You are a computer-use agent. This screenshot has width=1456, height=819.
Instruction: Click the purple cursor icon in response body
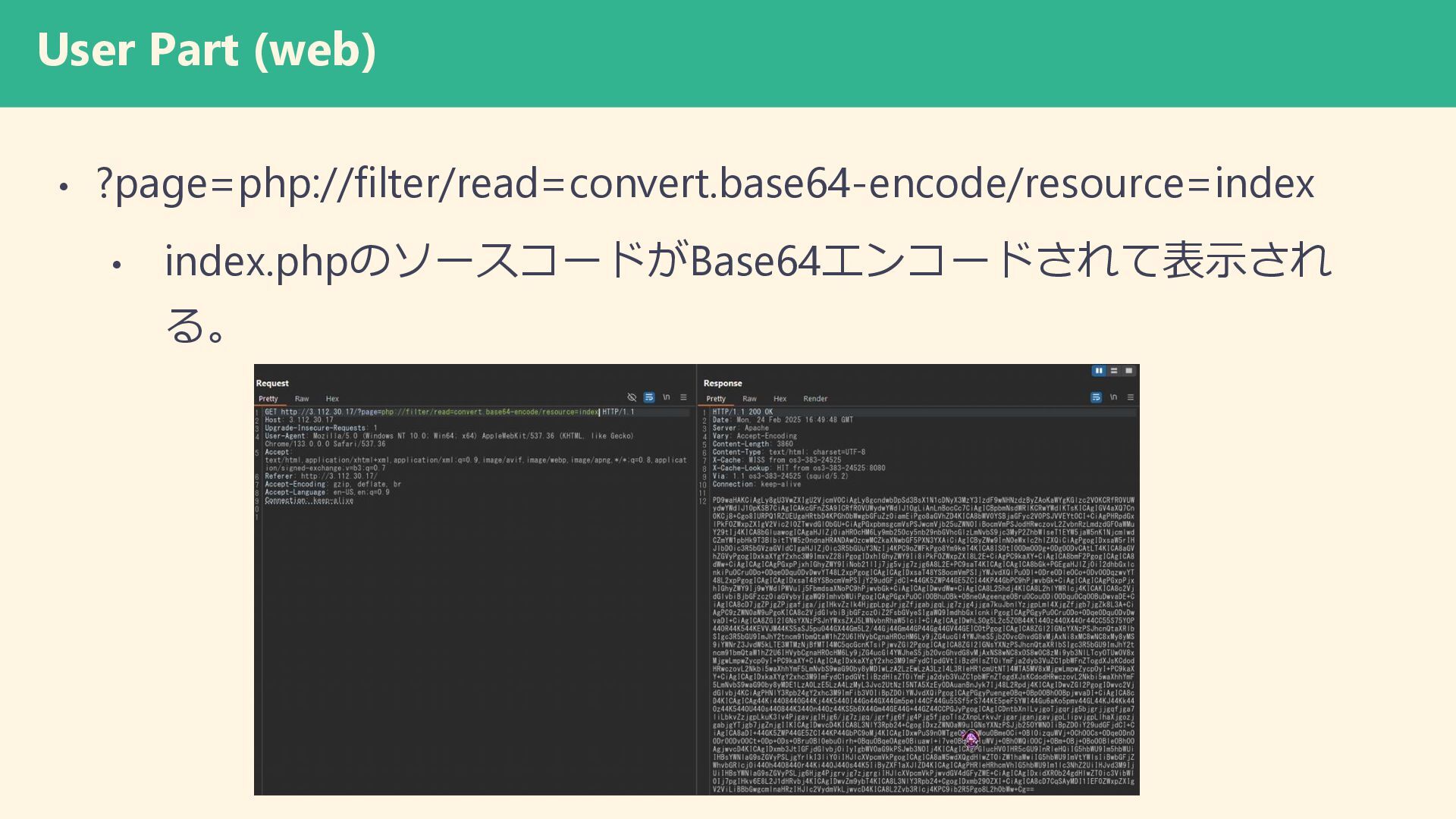point(971,738)
